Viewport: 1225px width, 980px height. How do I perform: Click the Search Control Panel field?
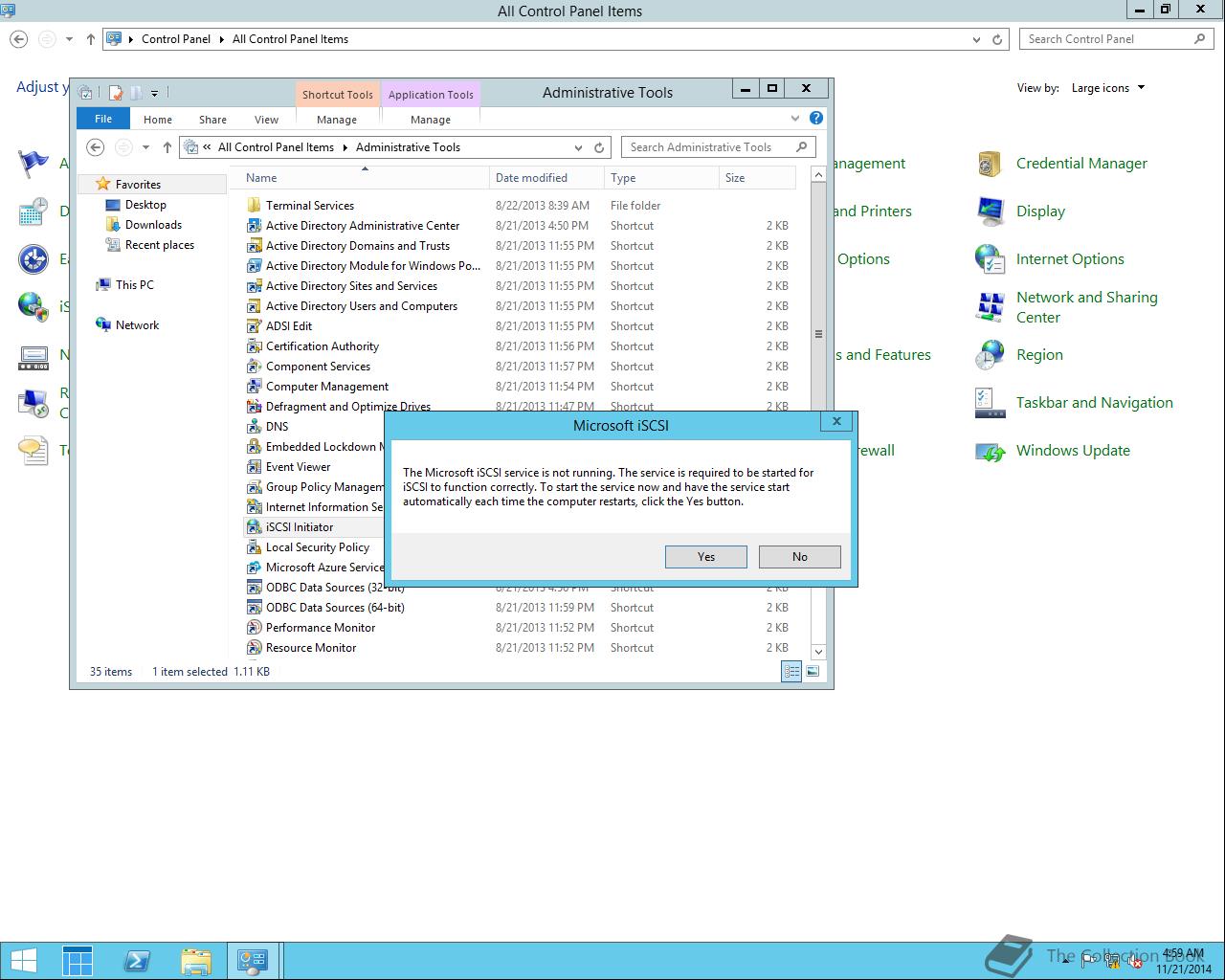click(1116, 39)
